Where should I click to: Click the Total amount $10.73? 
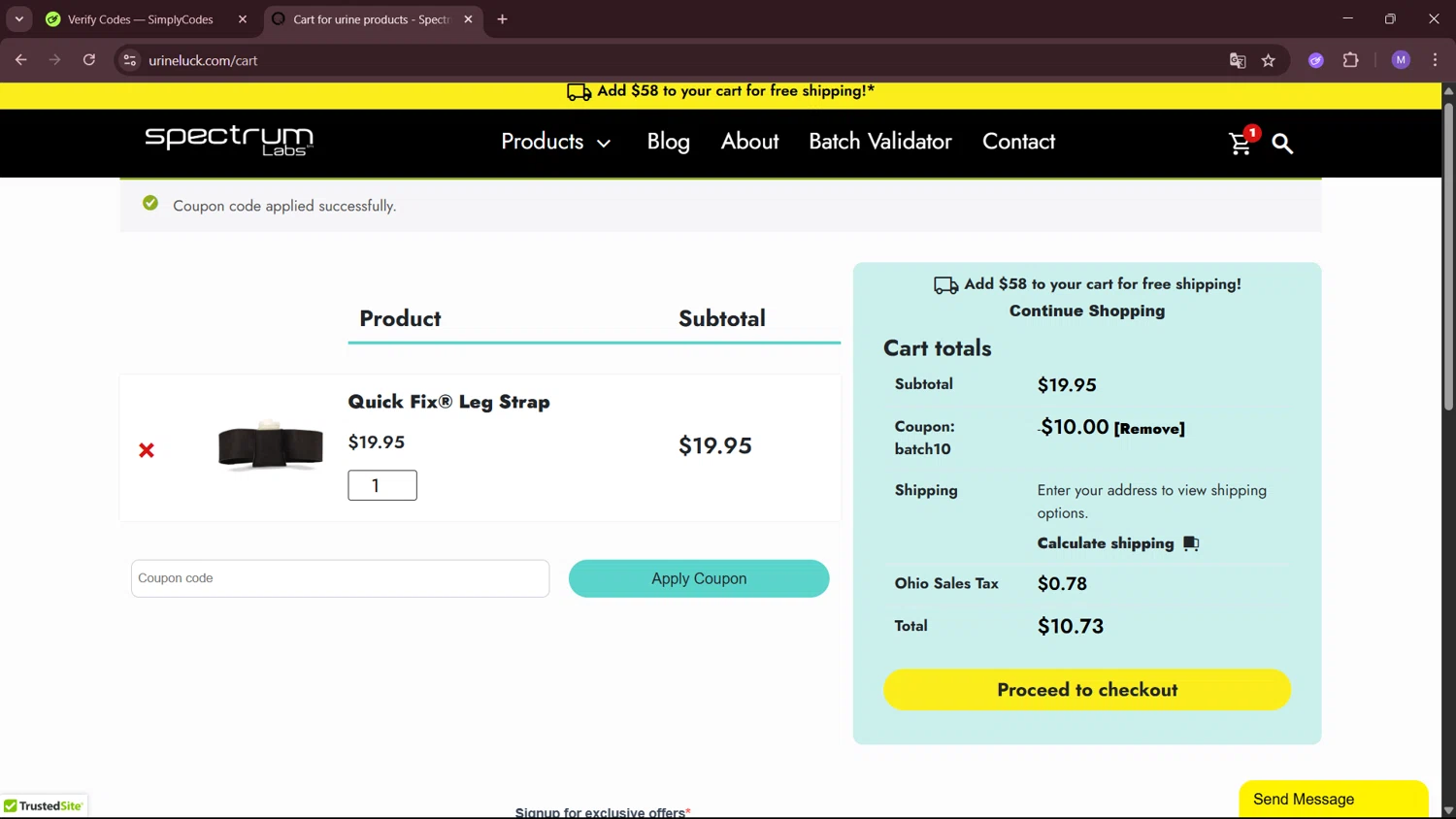tap(1071, 627)
